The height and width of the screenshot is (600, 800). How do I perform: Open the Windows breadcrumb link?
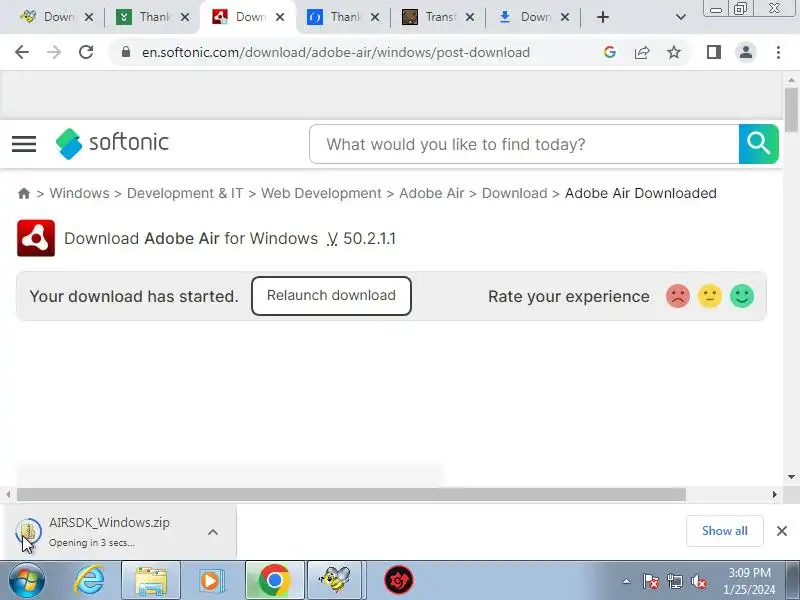tap(79, 193)
